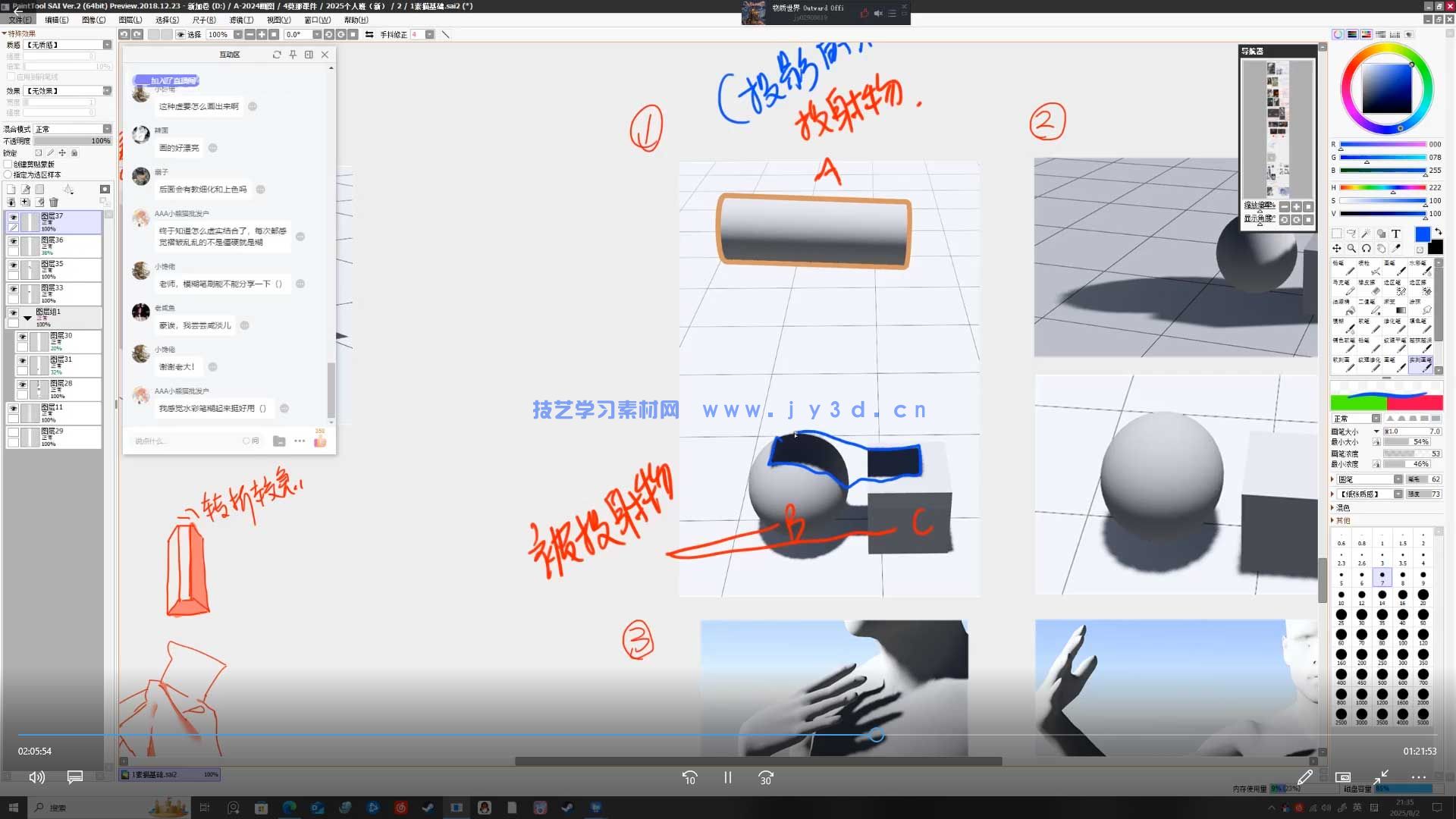The width and height of the screenshot is (1456, 819).
Task: Enable 创建剪贴蒙版 clipping mask checkbox
Action: [x=8, y=164]
